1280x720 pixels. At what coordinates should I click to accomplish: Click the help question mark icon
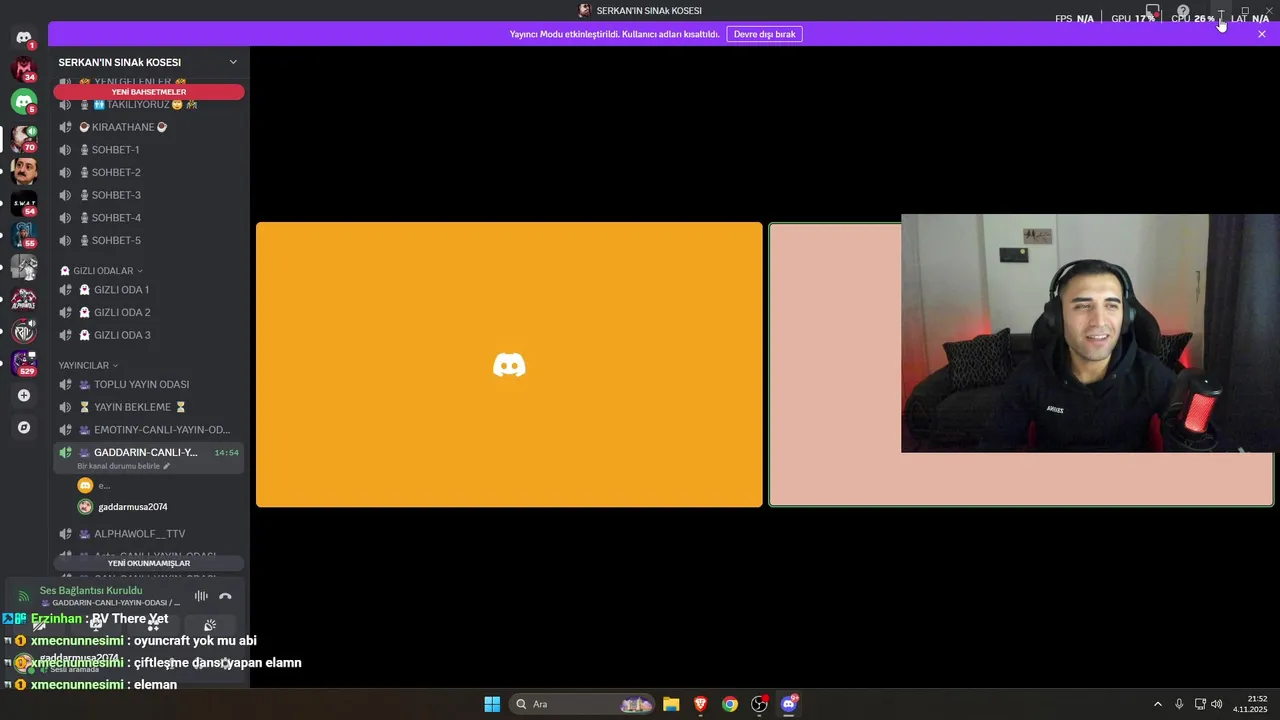click(x=1183, y=11)
